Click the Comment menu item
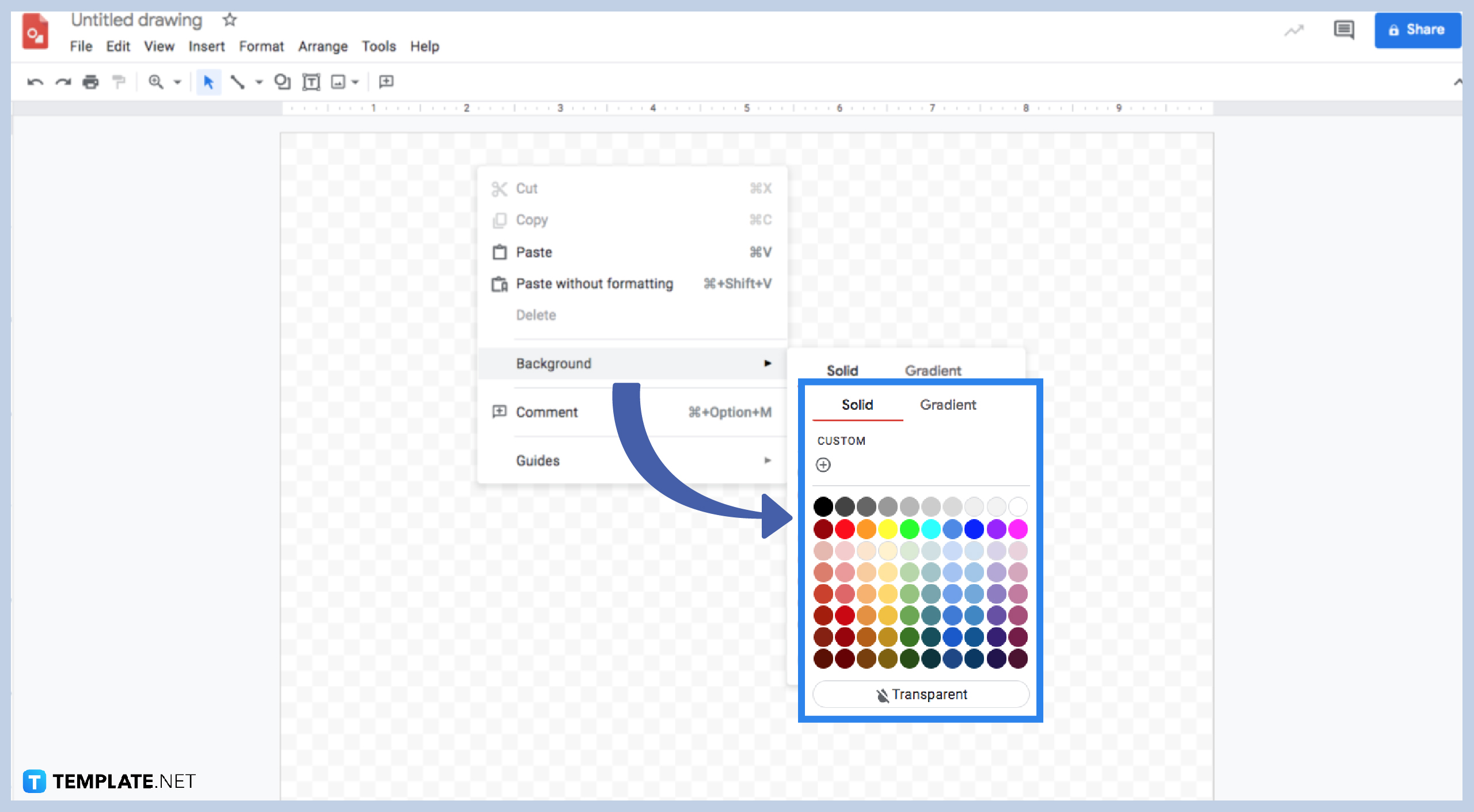 (547, 410)
